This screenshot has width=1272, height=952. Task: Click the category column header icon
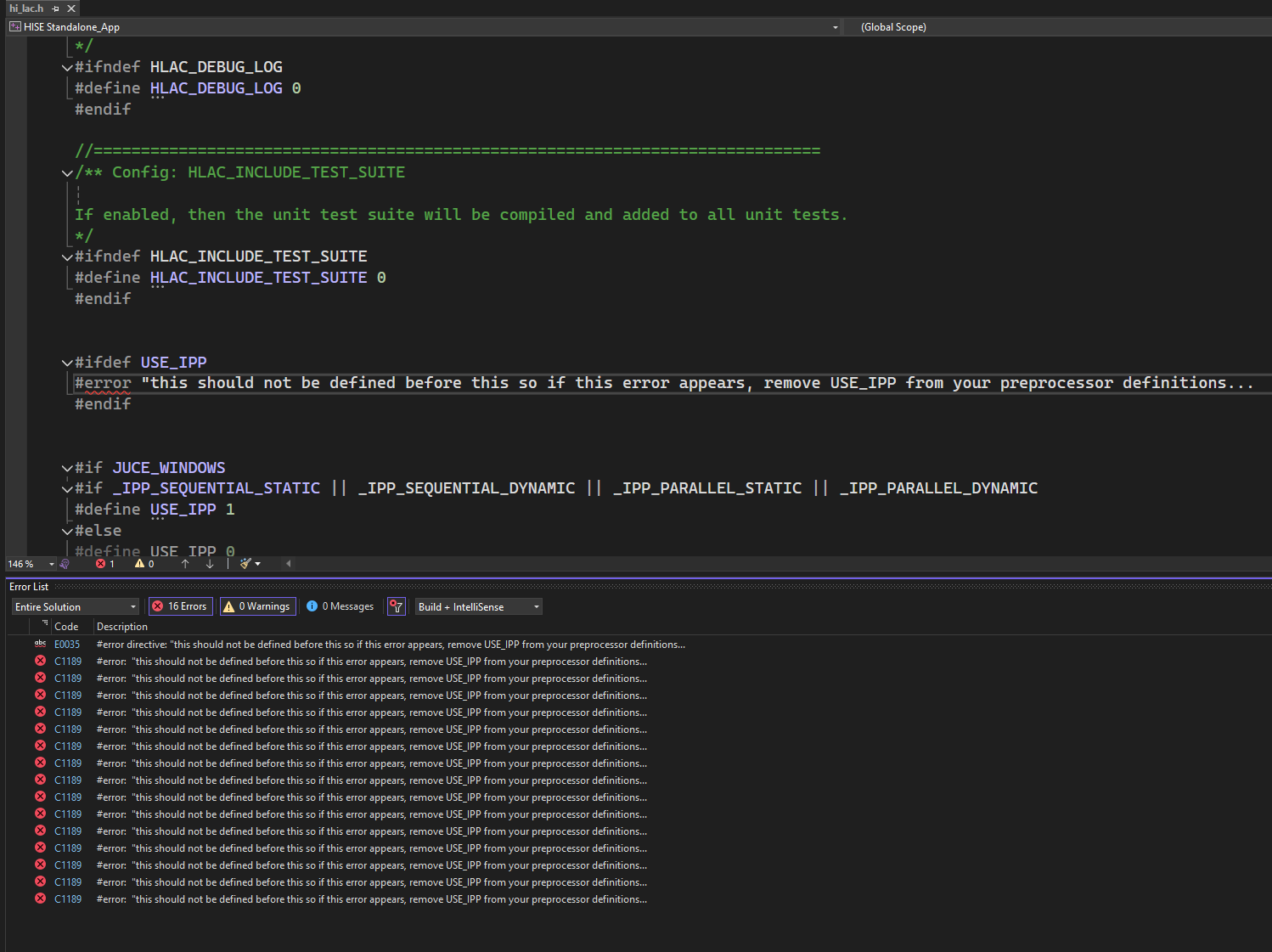click(44, 624)
